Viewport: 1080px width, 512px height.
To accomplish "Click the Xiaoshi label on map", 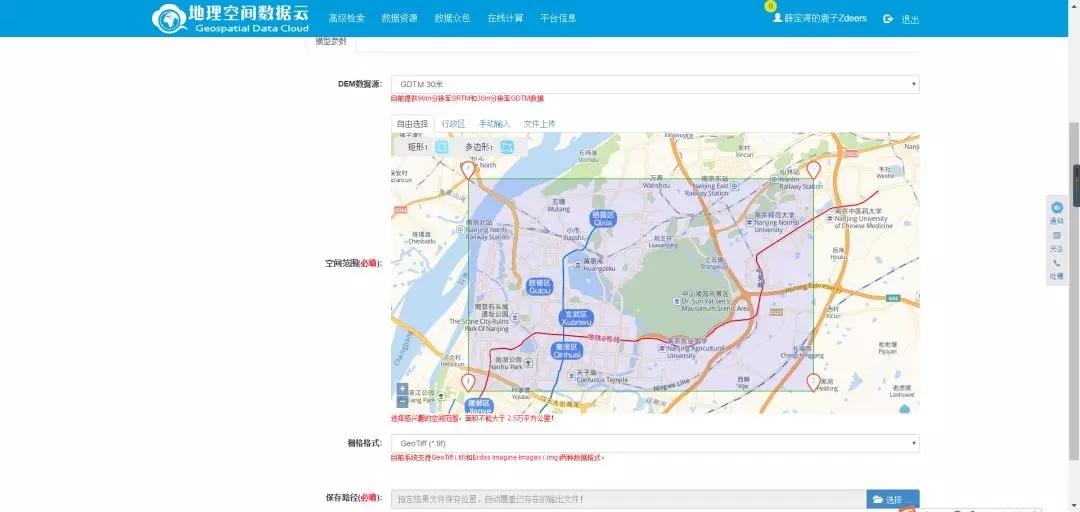I will point(573,234).
